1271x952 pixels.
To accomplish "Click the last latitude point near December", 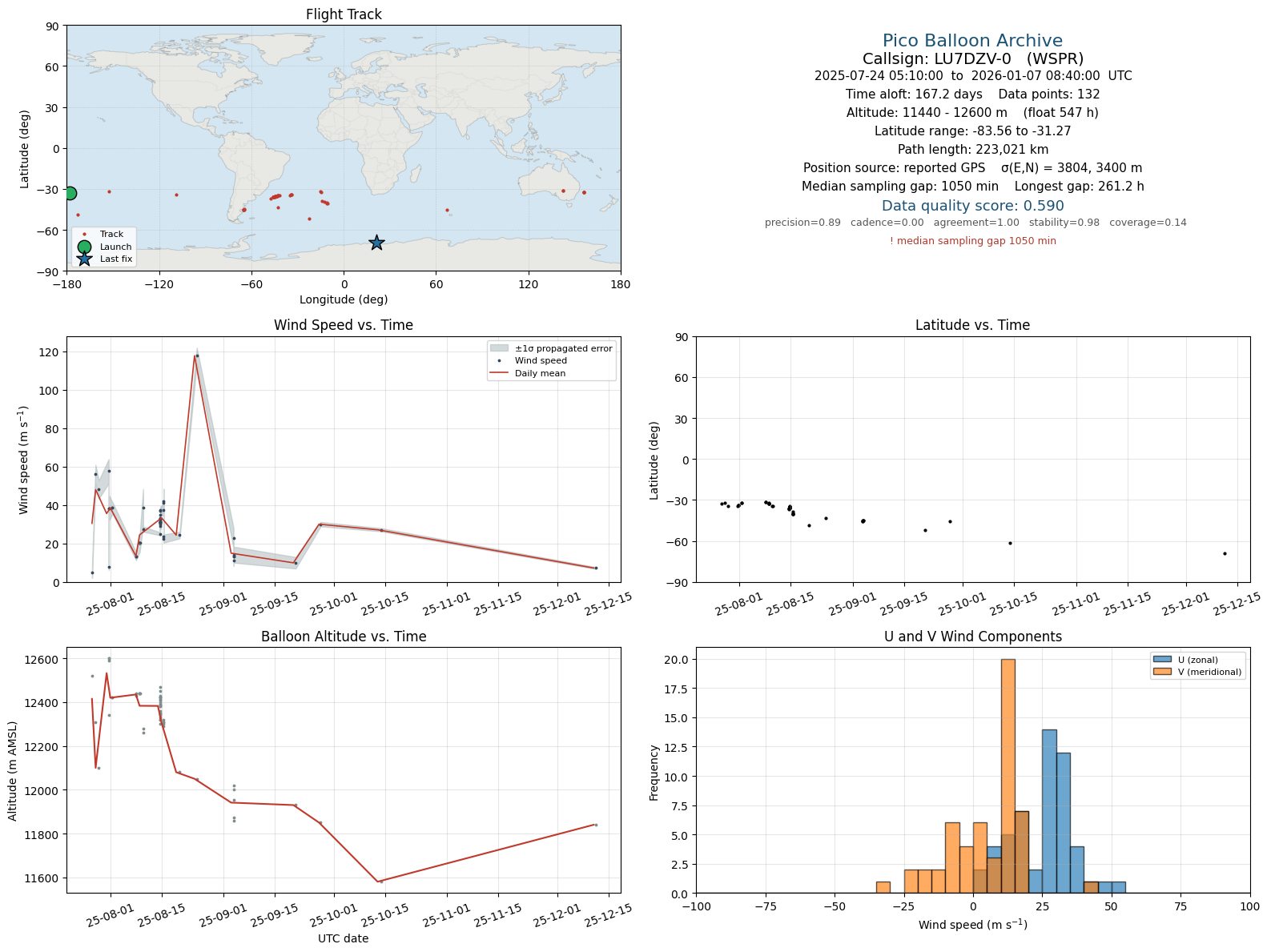I will click(x=1225, y=553).
